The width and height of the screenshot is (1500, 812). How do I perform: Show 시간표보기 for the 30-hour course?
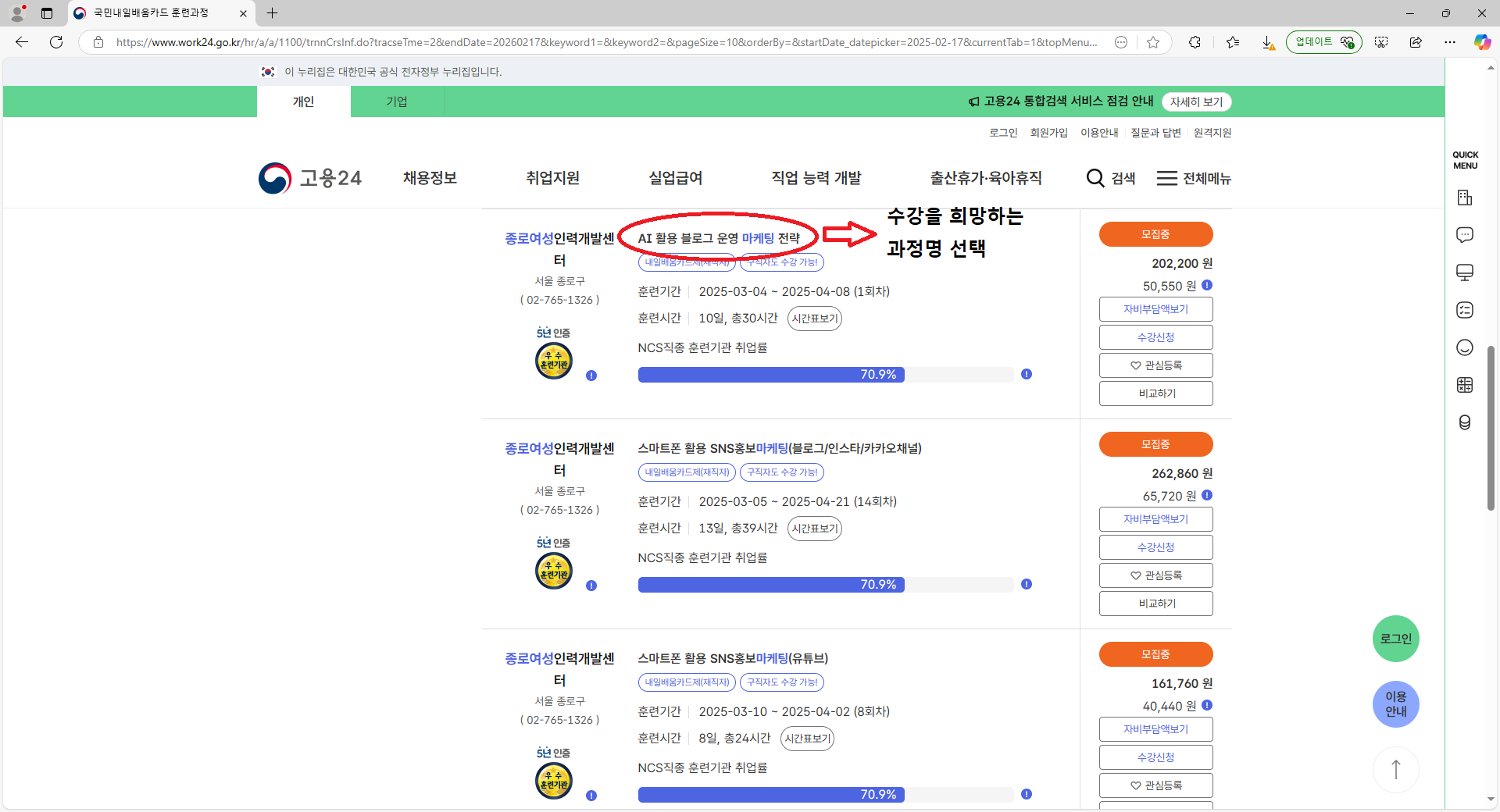[814, 319]
